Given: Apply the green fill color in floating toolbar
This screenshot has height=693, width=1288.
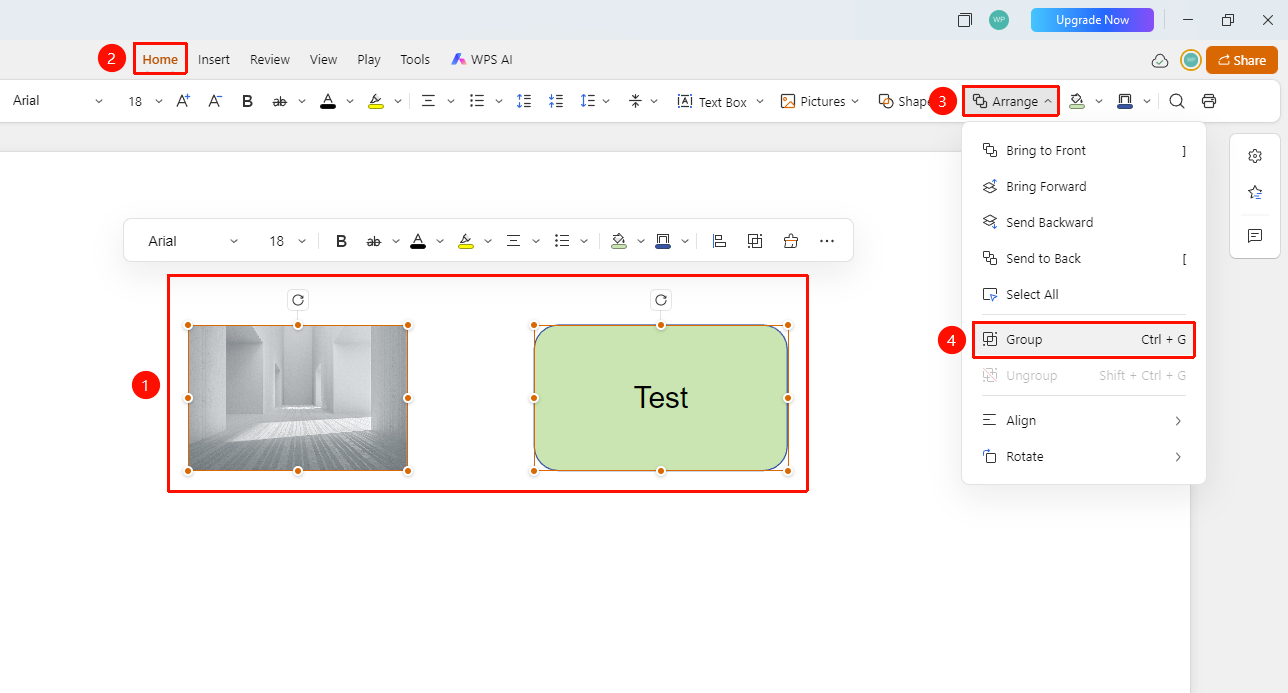Looking at the screenshot, I should [619, 241].
